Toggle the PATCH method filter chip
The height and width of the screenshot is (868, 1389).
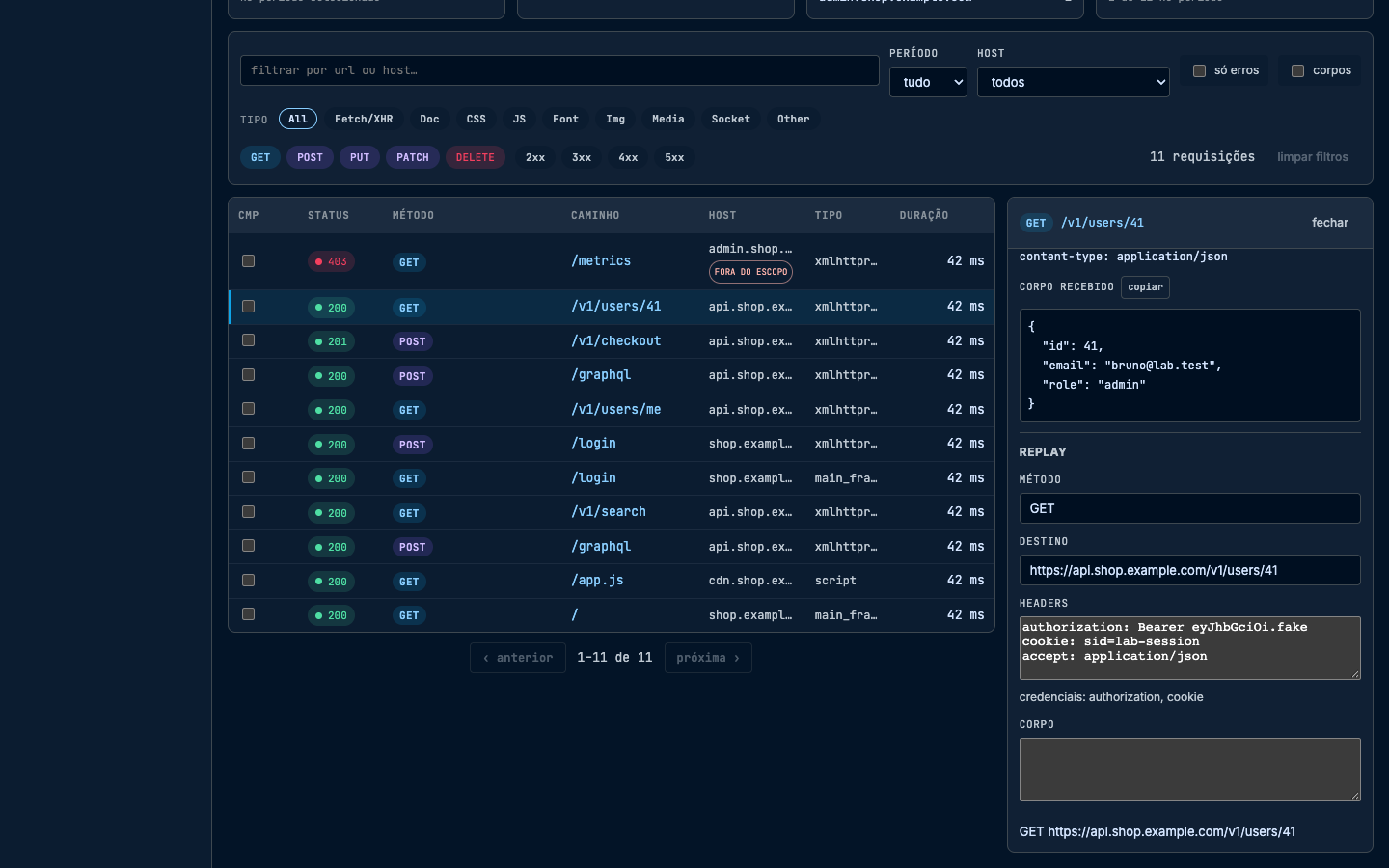click(413, 157)
